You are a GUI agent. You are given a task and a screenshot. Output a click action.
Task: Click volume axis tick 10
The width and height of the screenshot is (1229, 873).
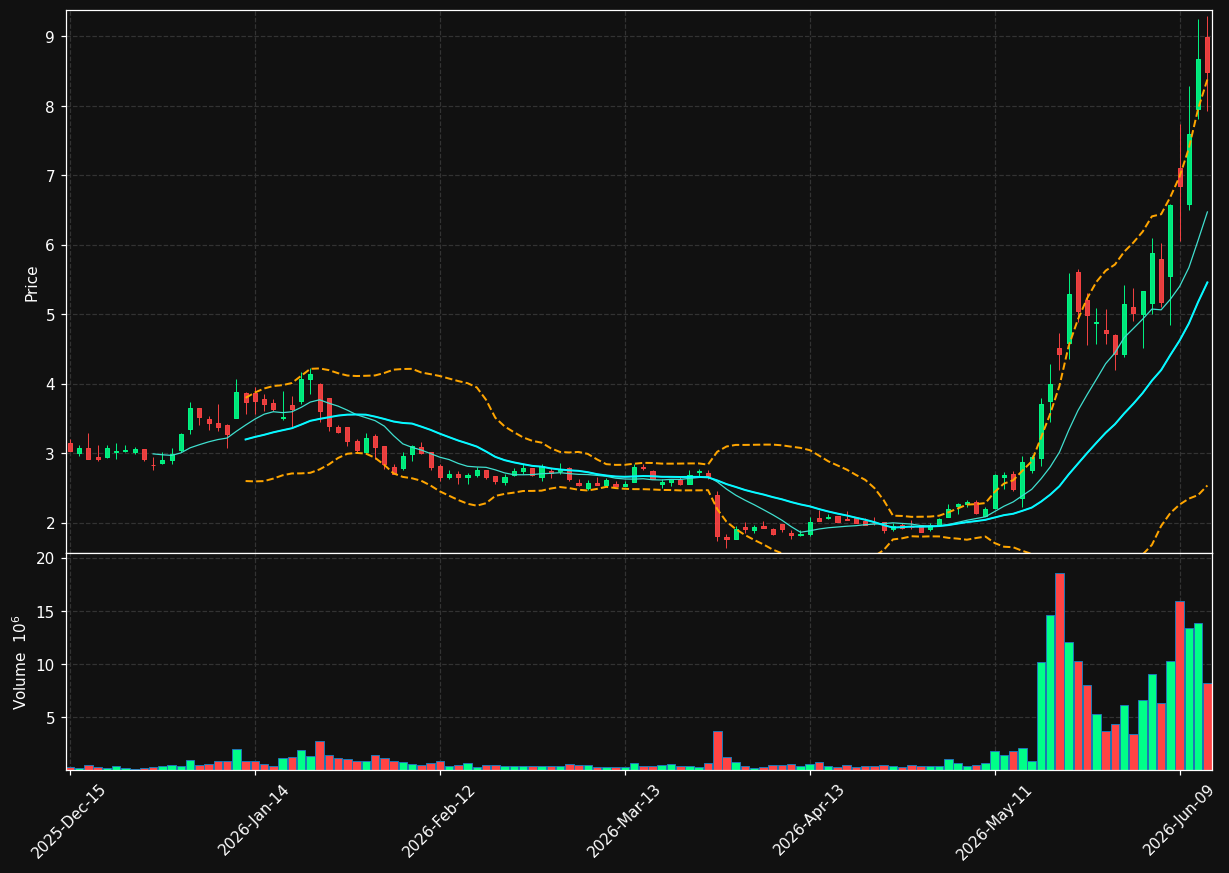[x=45, y=665]
